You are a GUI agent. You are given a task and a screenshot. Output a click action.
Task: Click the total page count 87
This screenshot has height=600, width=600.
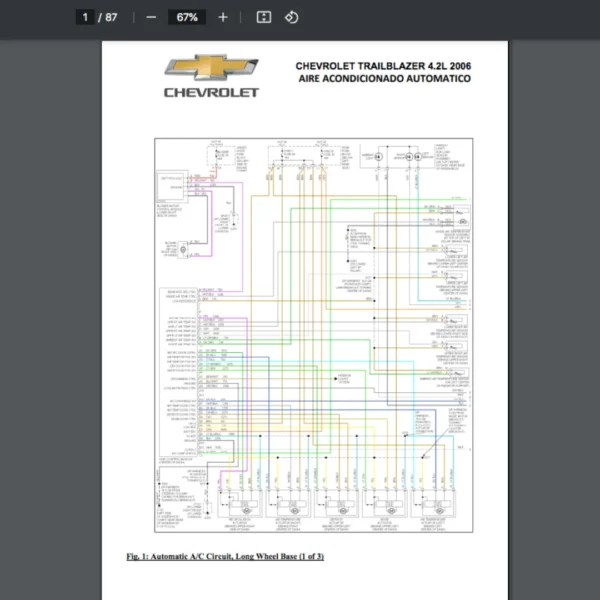[111, 17]
